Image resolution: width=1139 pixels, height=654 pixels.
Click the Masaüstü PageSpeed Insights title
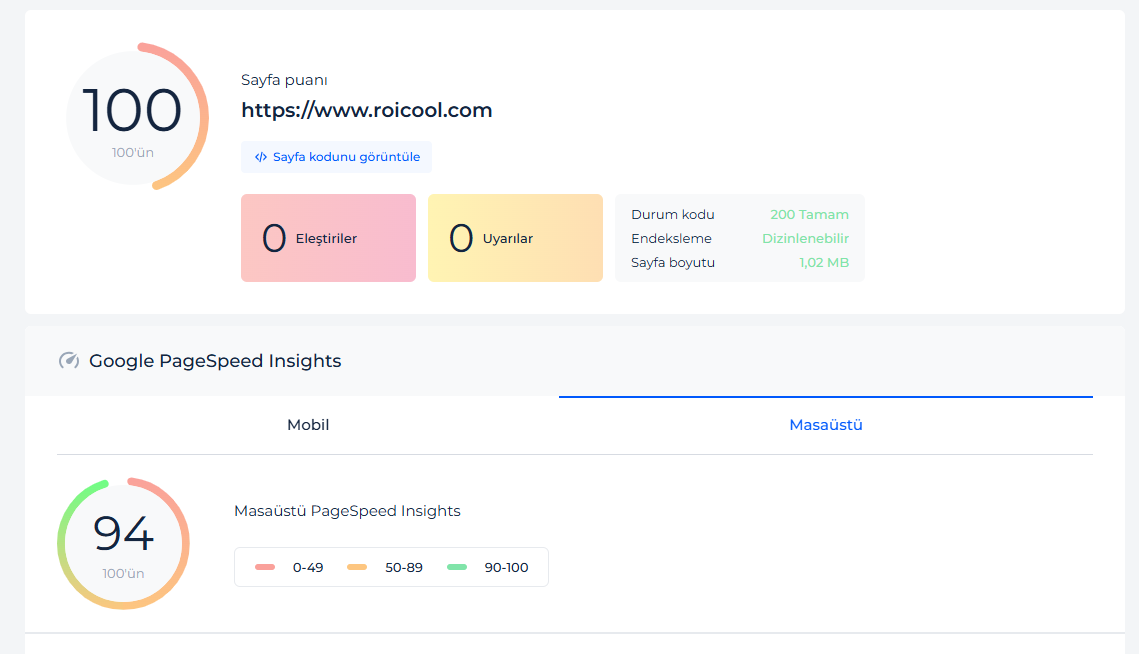(347, 511)
